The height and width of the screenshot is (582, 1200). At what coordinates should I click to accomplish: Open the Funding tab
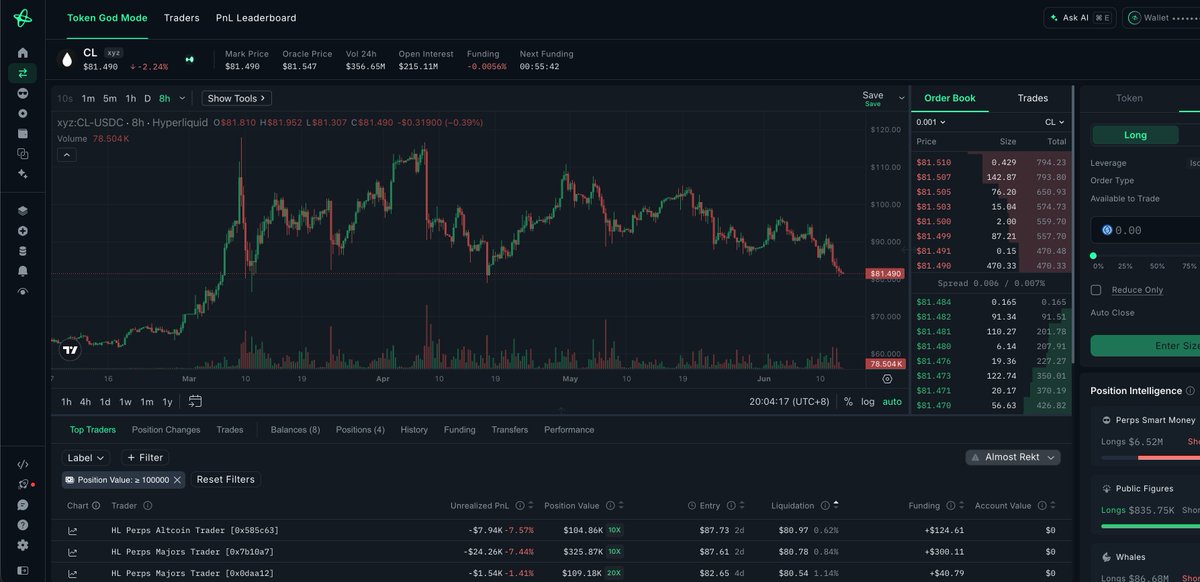click(459, 430)
